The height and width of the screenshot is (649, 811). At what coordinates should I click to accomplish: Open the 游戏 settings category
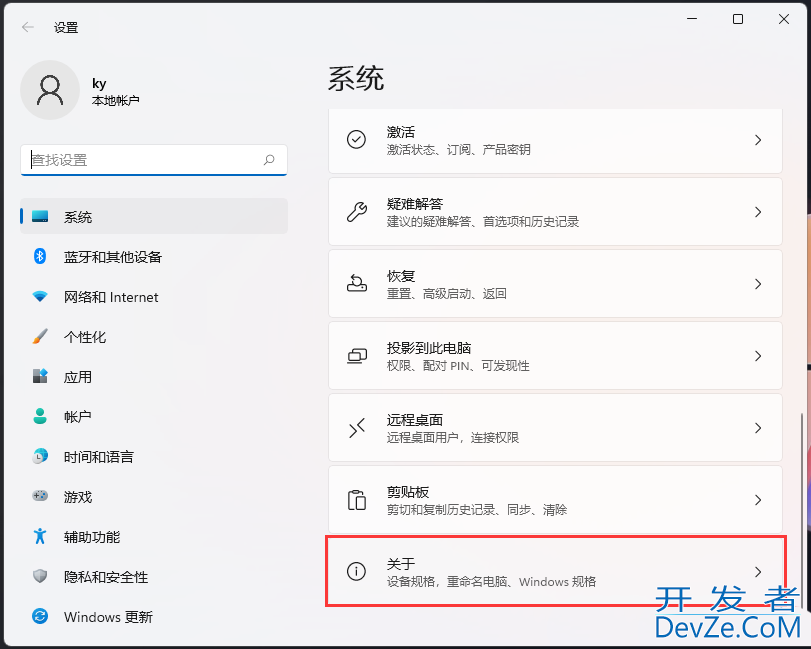pos(154,496)
